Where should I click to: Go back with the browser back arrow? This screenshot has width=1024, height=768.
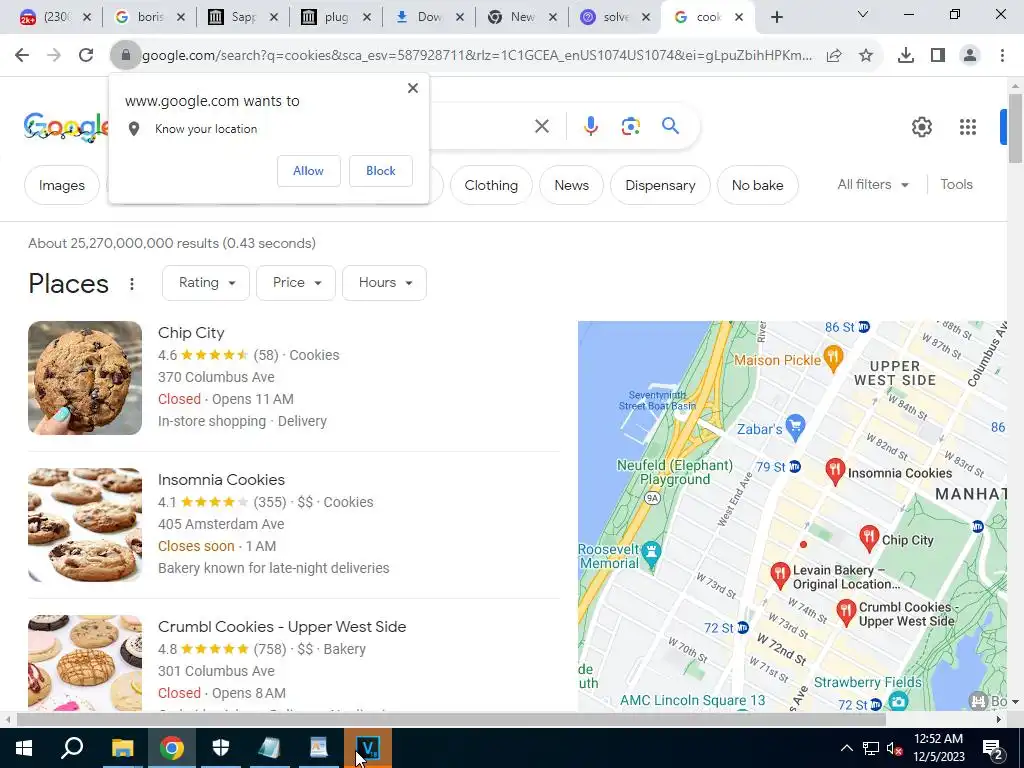click(x=22, y=56)
